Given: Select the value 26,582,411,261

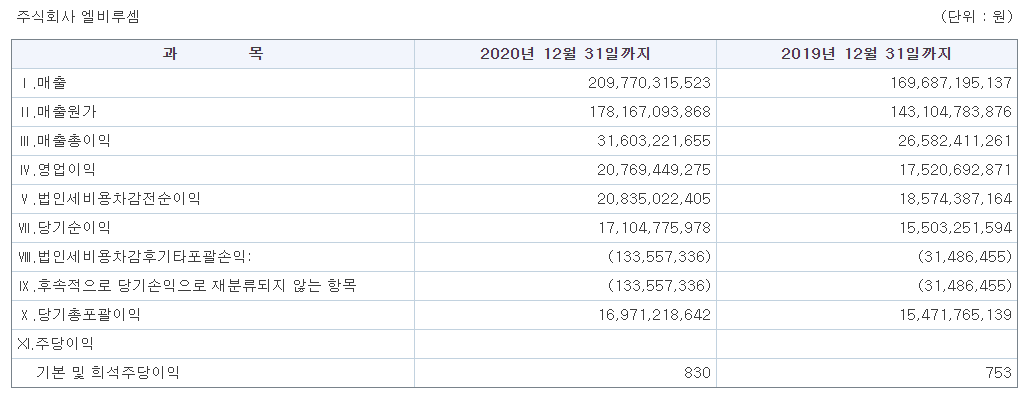Looking at the screenshot, I should 955,141.
